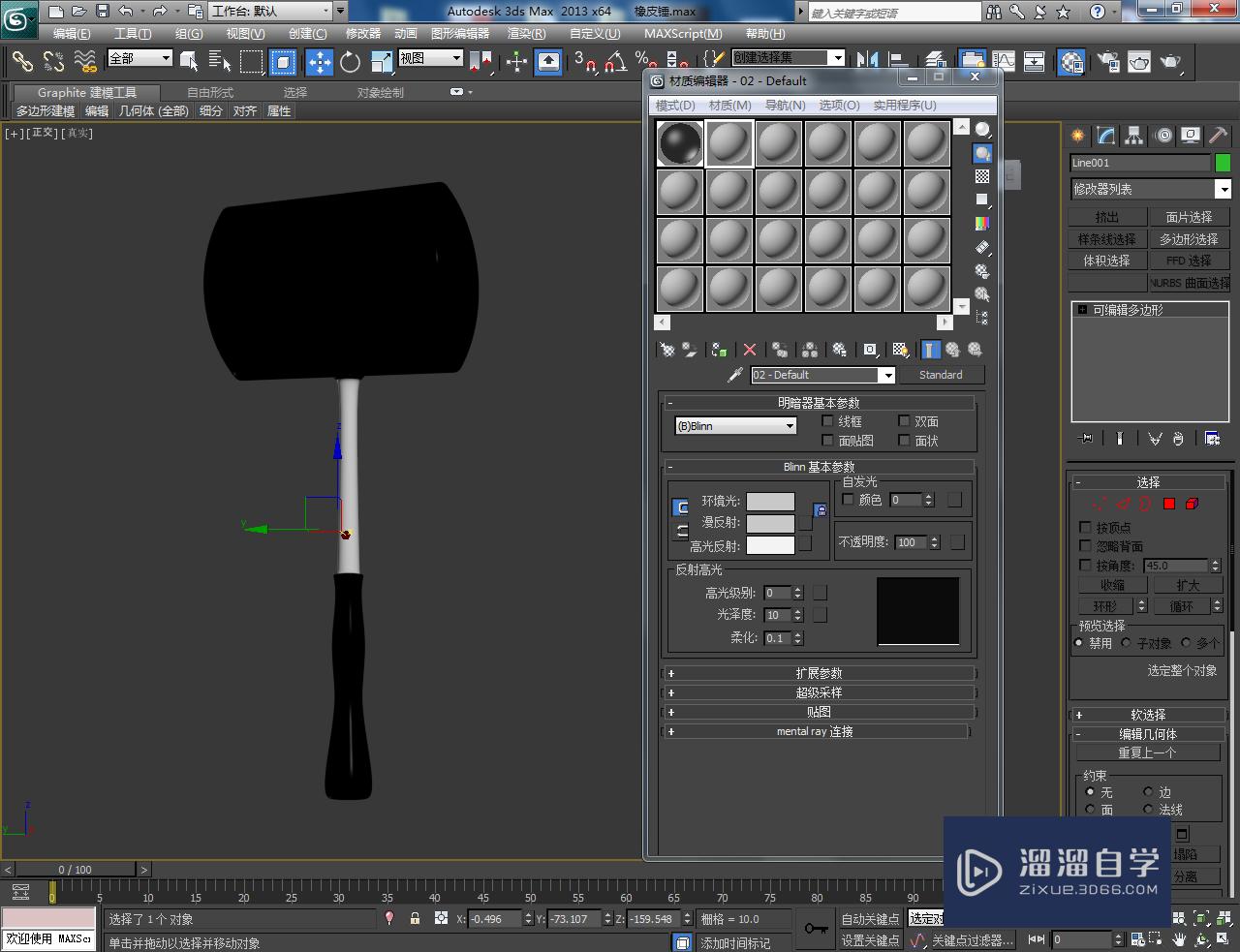Switch to the Display panel
1240x952 pixels.
pyautogui.click(x=1191, y=136)
